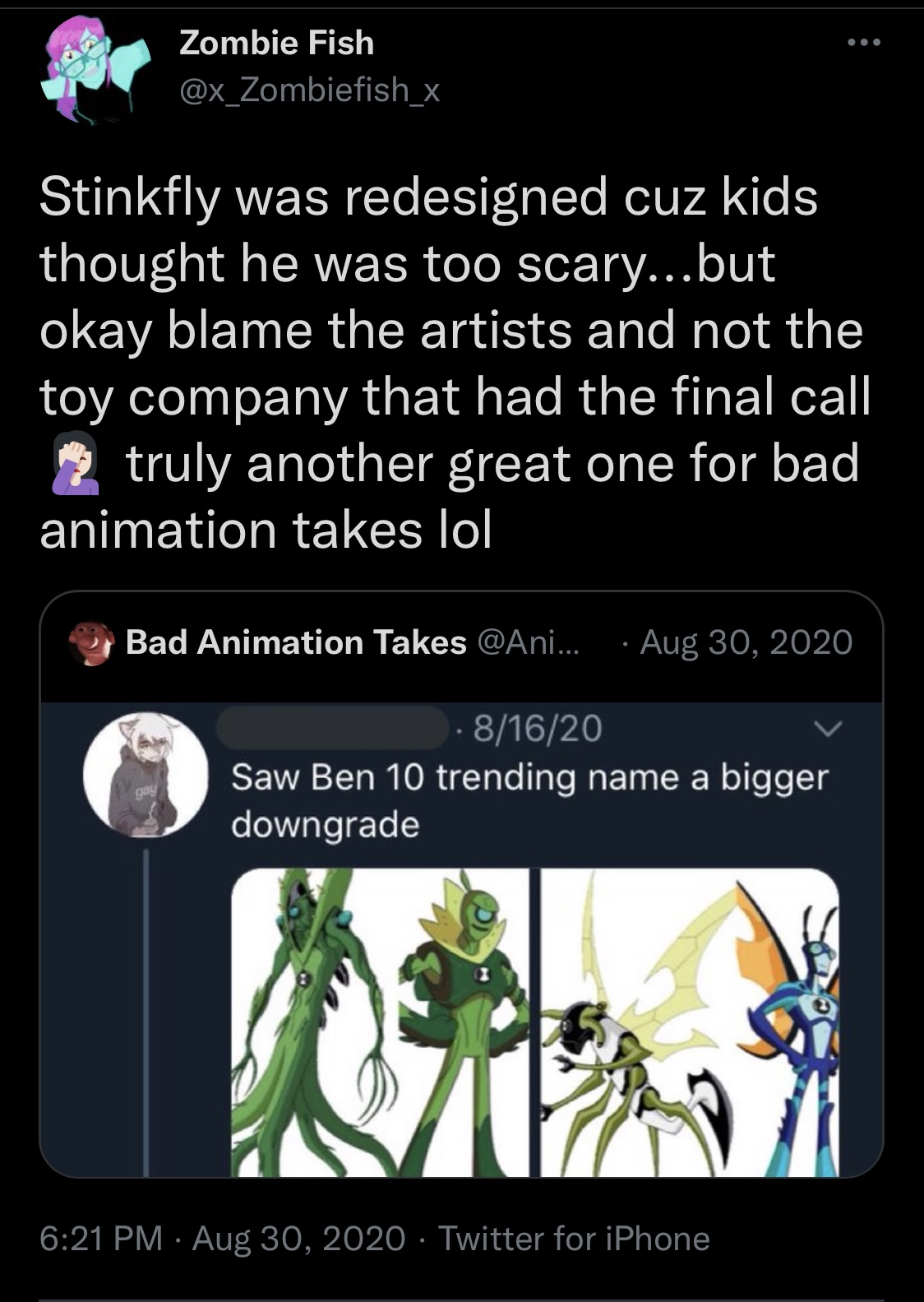Click the bottom Aug 30, 2020 date
The height and width of the screenshot is (1302, 924).
point(299,1239)
